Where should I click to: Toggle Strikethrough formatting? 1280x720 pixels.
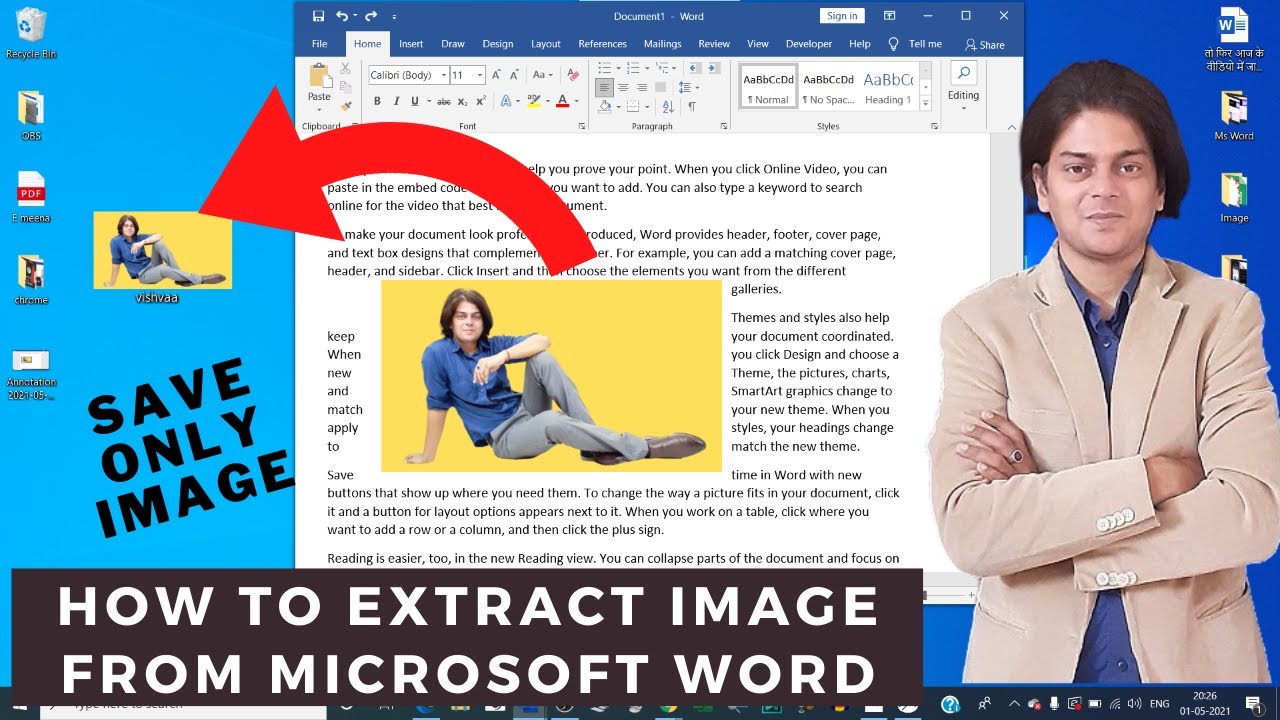[x=444, y=101]
